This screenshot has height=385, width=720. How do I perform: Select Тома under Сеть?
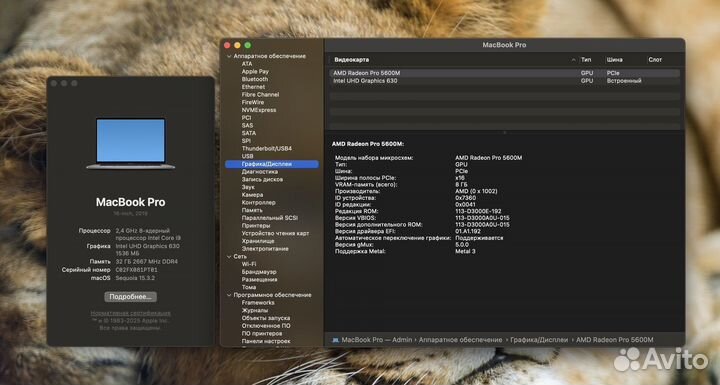(249, 287)
